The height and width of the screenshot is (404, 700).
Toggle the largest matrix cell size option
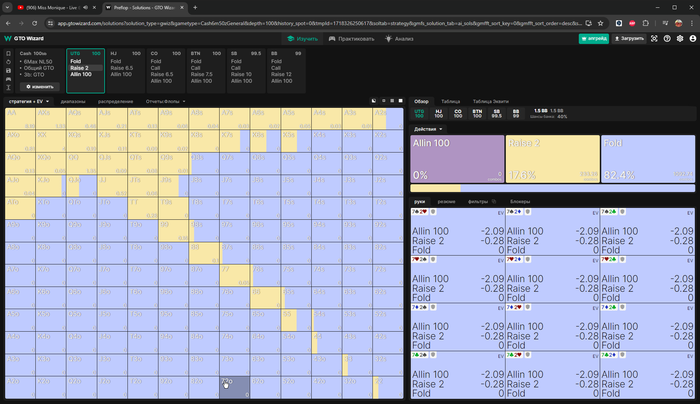[400, 101]
